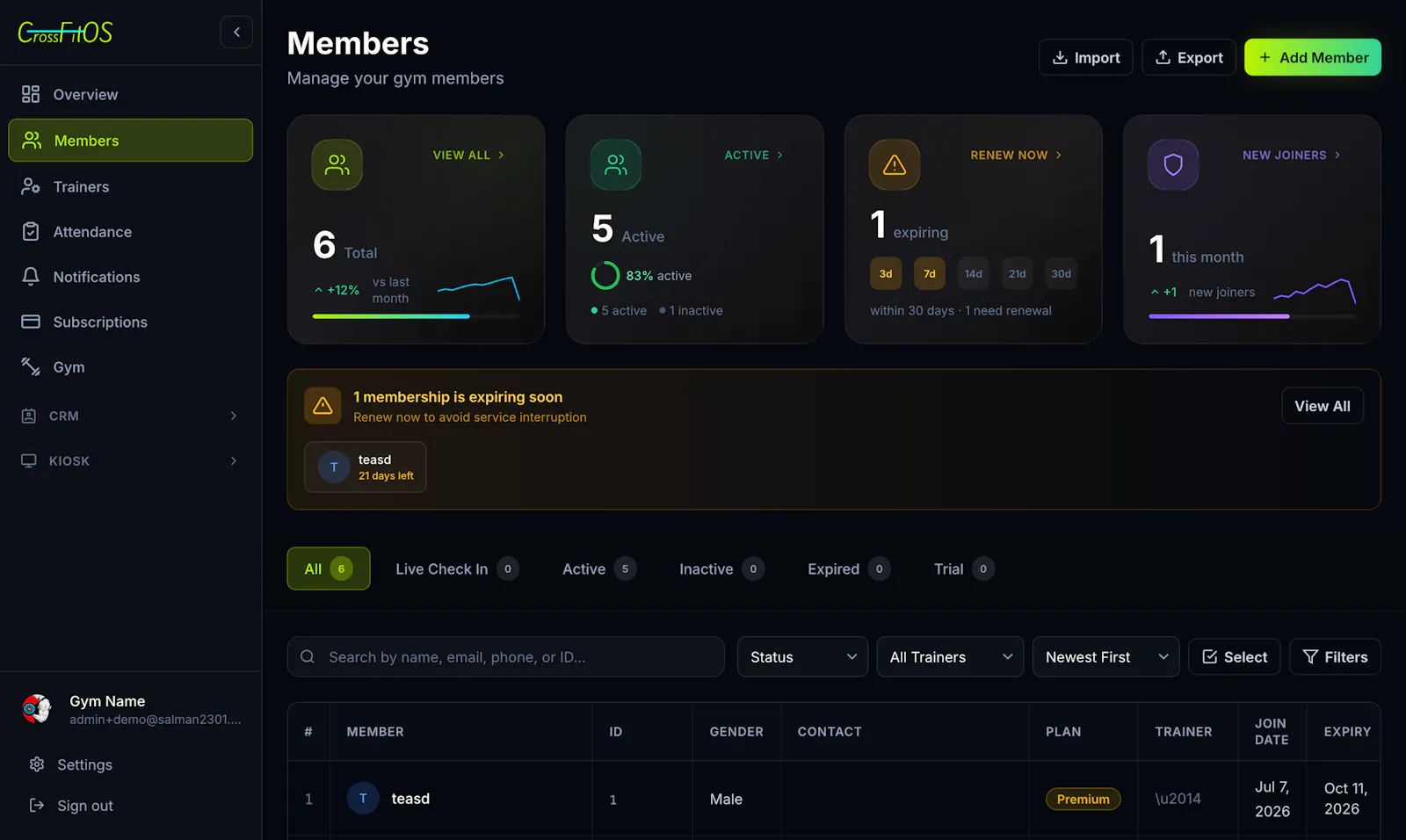Click the new joiners shield icon
The height and width of the screenshot is (840, 1406).
(1173, 164)
